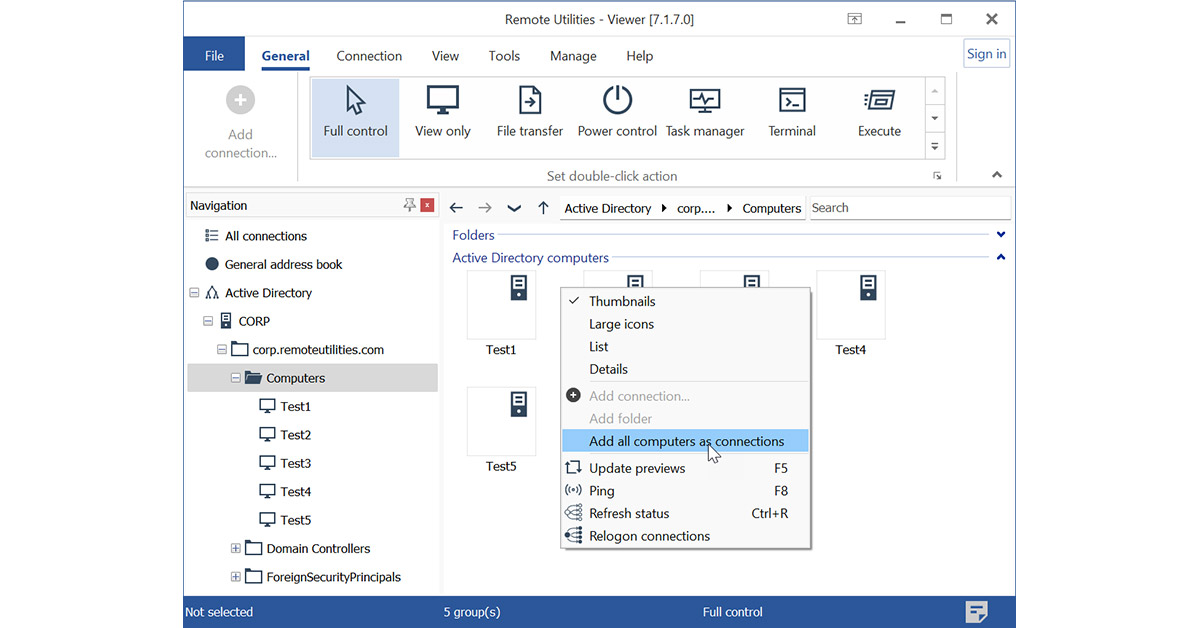Open the Connection ribbon tab
This screenshot has width=1200, height=628.
[369, 56]
